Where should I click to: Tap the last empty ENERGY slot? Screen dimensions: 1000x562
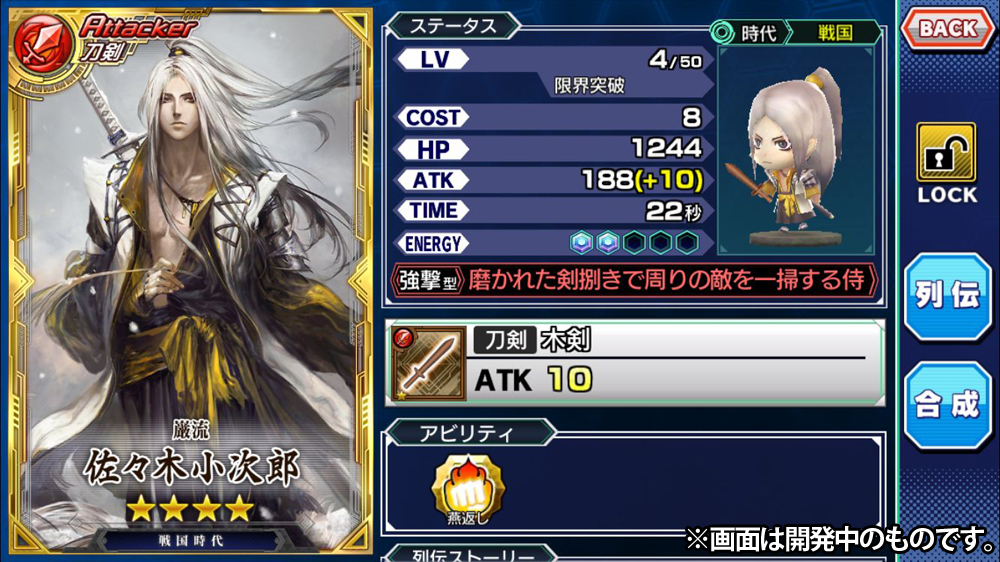tap(688, 242)
